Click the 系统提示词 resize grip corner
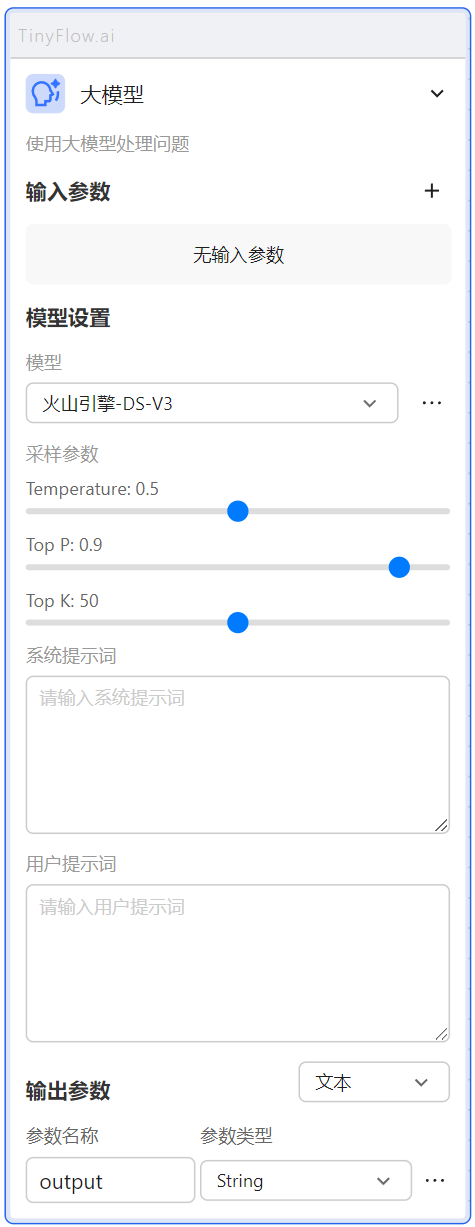The image size is (475, 1227). [x=441, y=825]
